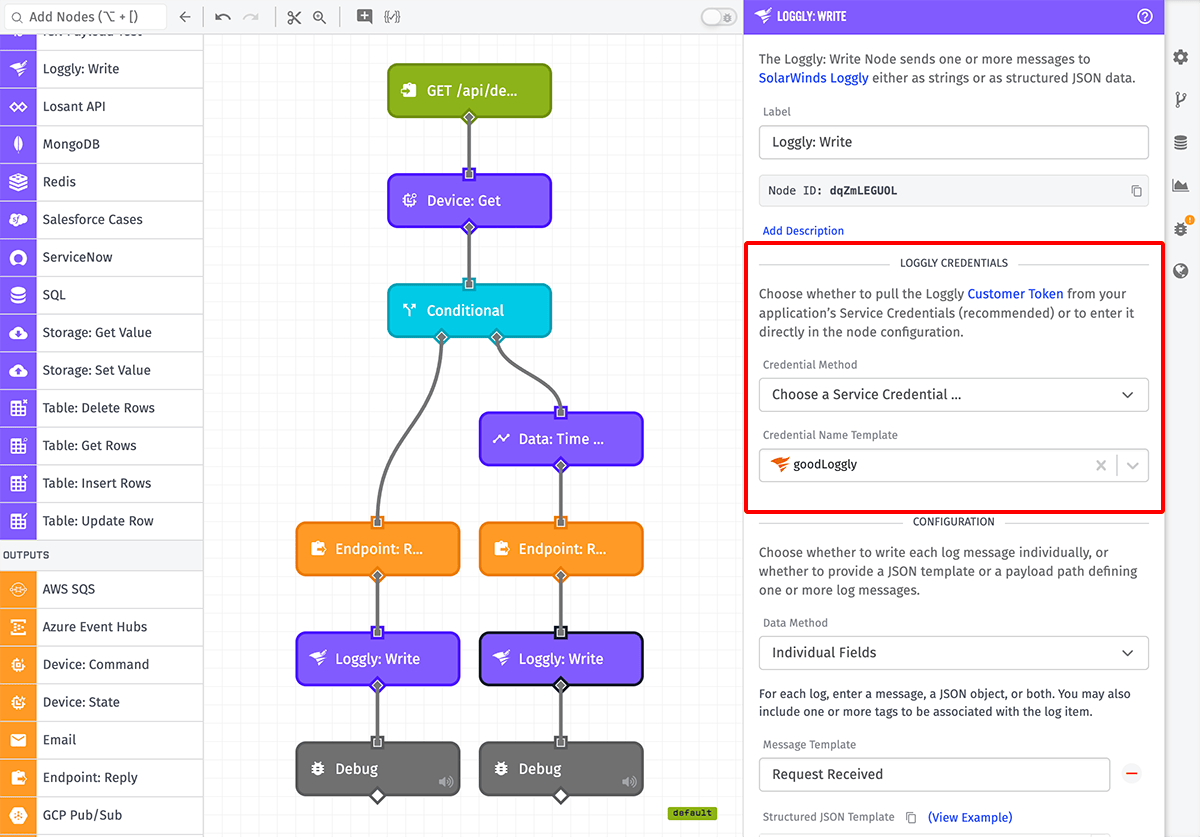Pick Device: State output node
The height and width of the screenshot is (837, 1200).
click(101, 702)
